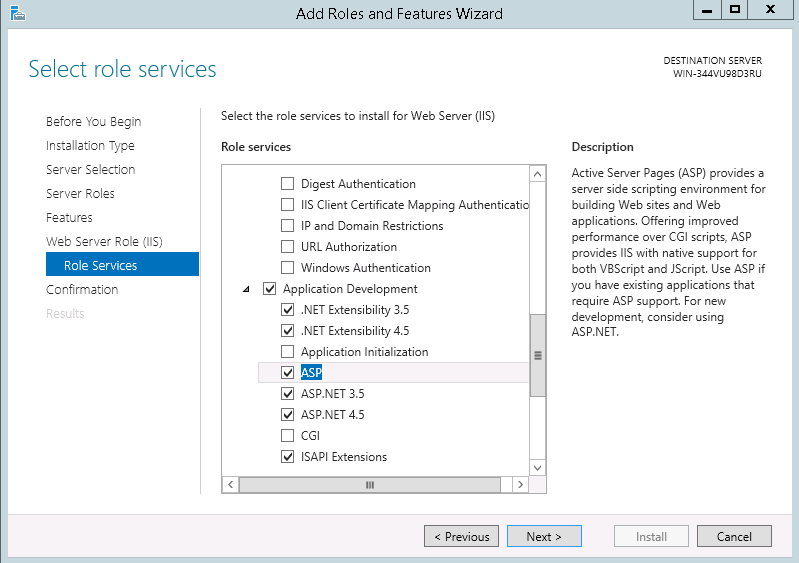Click the horizontal scrollbar thumb
The image size is (799, 563).
[x=370, y=485]
